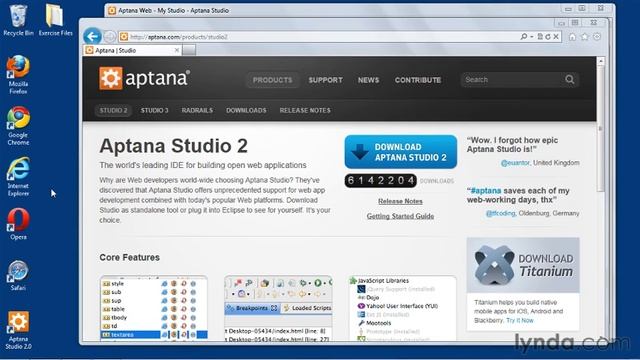
Task: Launch Google Chrome from desktop
Action: tap(18, 126)
